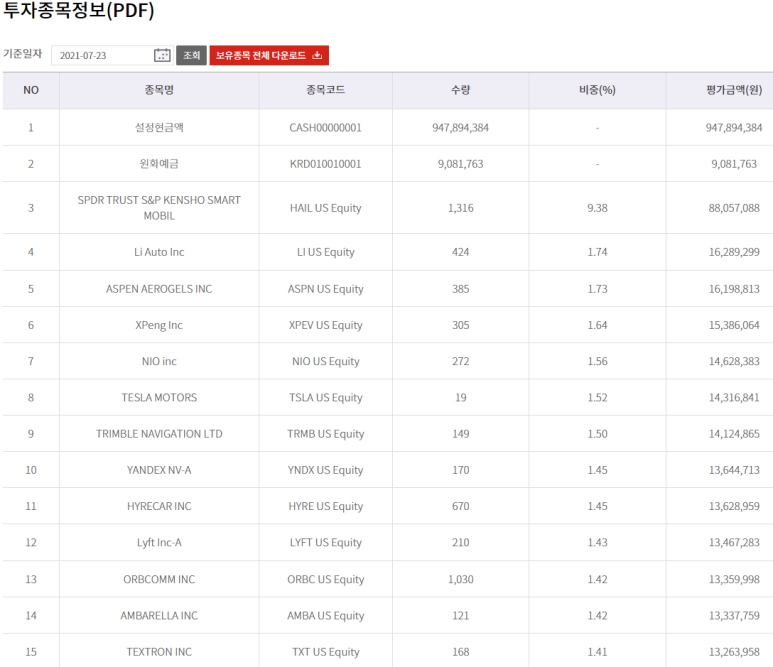Screen dimensions: 773x667
Task: Click the 16,289,299 valuation amount
Action: click(x=734, y=252)
